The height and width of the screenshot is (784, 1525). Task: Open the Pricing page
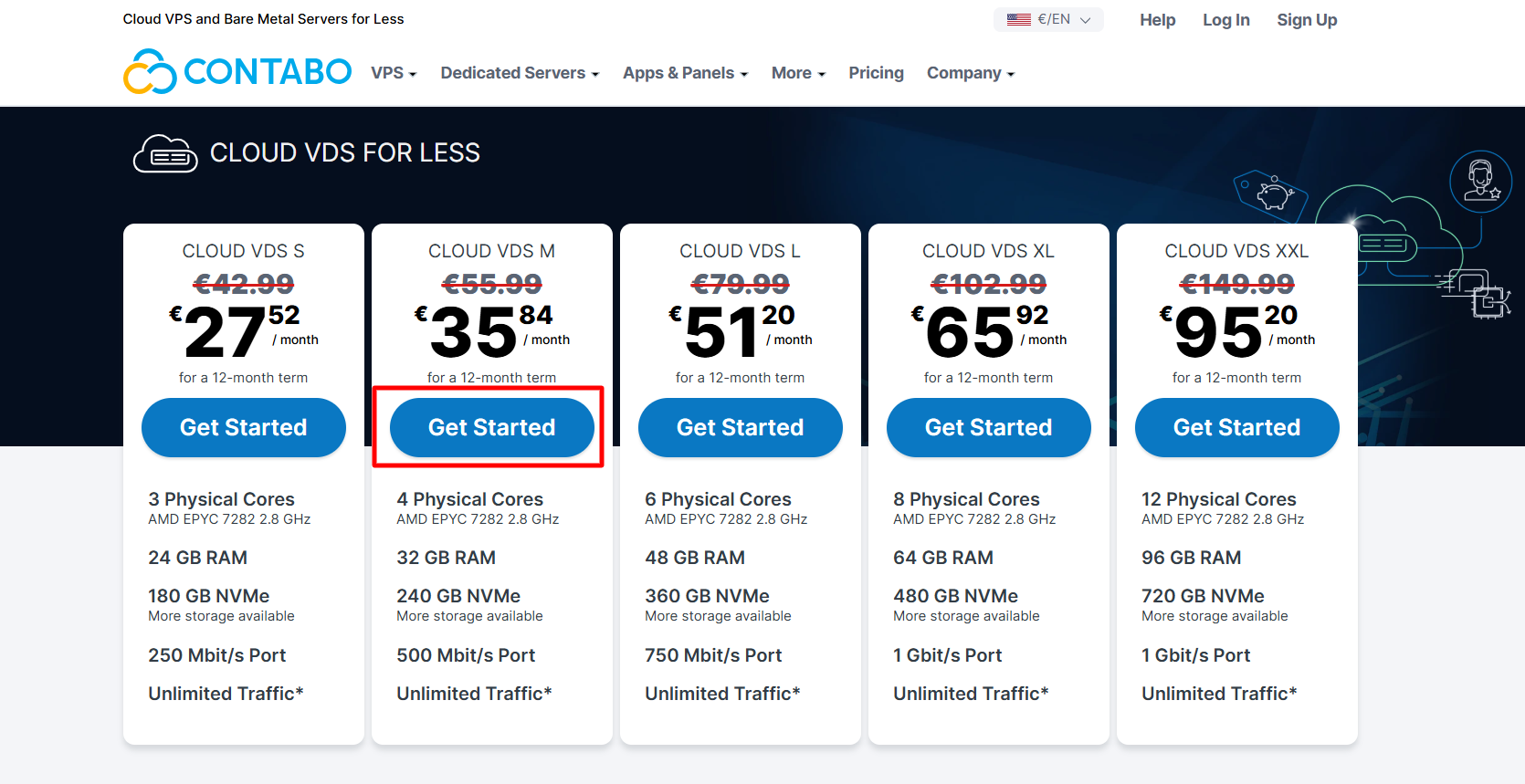point(876,73)
